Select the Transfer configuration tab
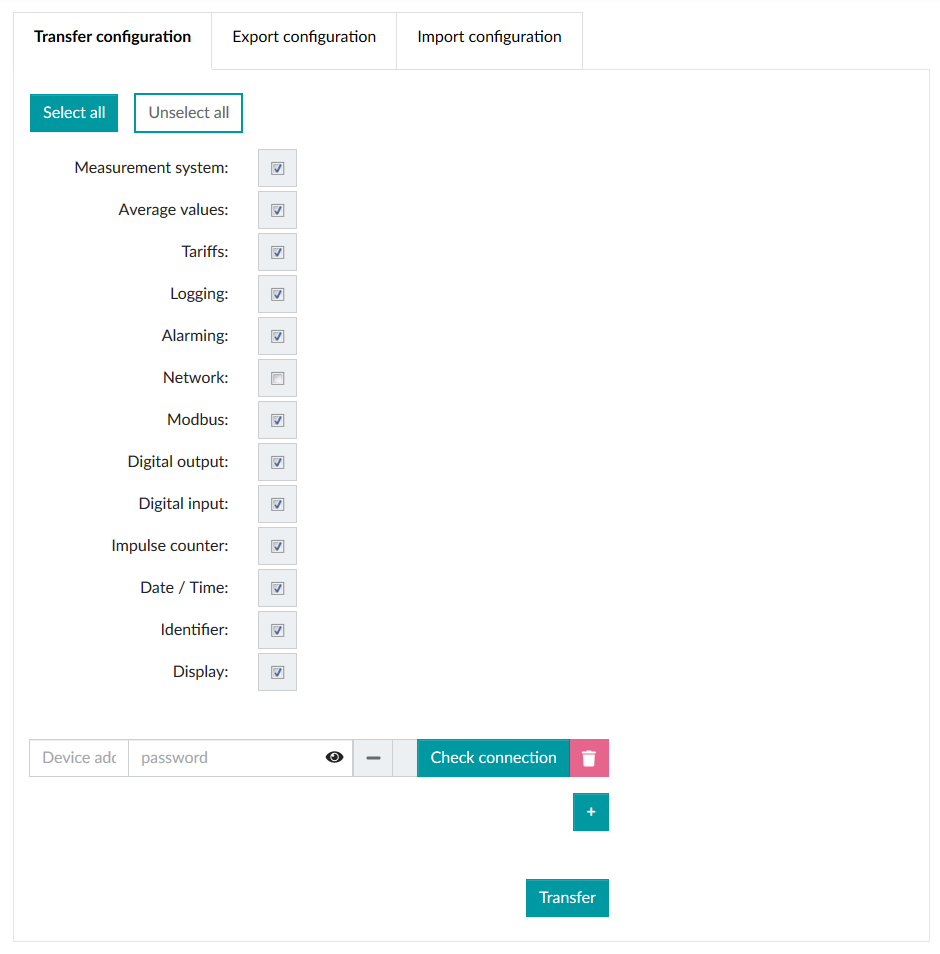Viewport: 940px width, 954px height. tap(113, 37)
